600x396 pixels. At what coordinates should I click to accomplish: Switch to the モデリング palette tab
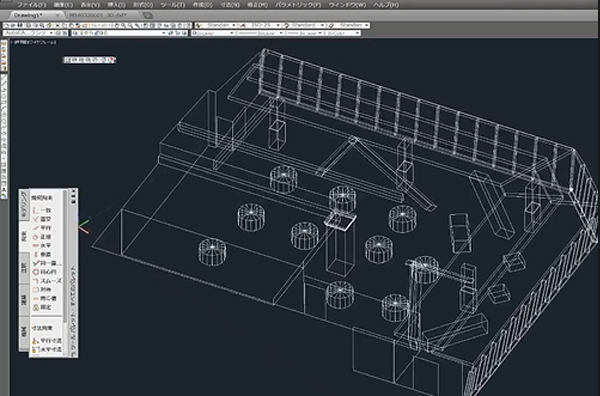coord(24,204)
